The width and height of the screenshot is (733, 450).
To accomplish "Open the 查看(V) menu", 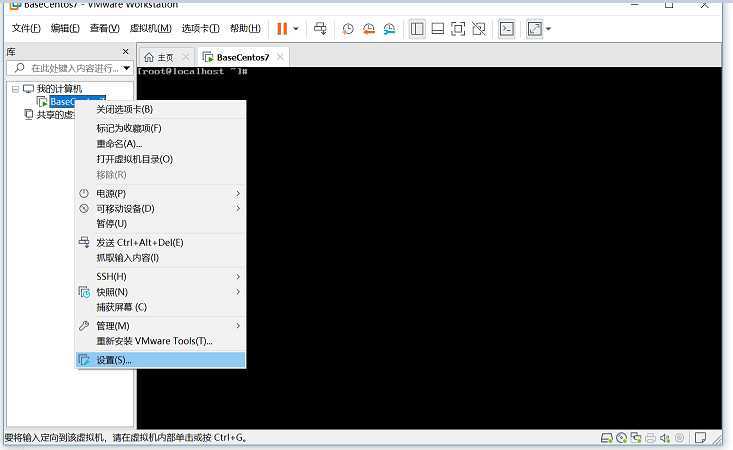I will click(105, 28).
